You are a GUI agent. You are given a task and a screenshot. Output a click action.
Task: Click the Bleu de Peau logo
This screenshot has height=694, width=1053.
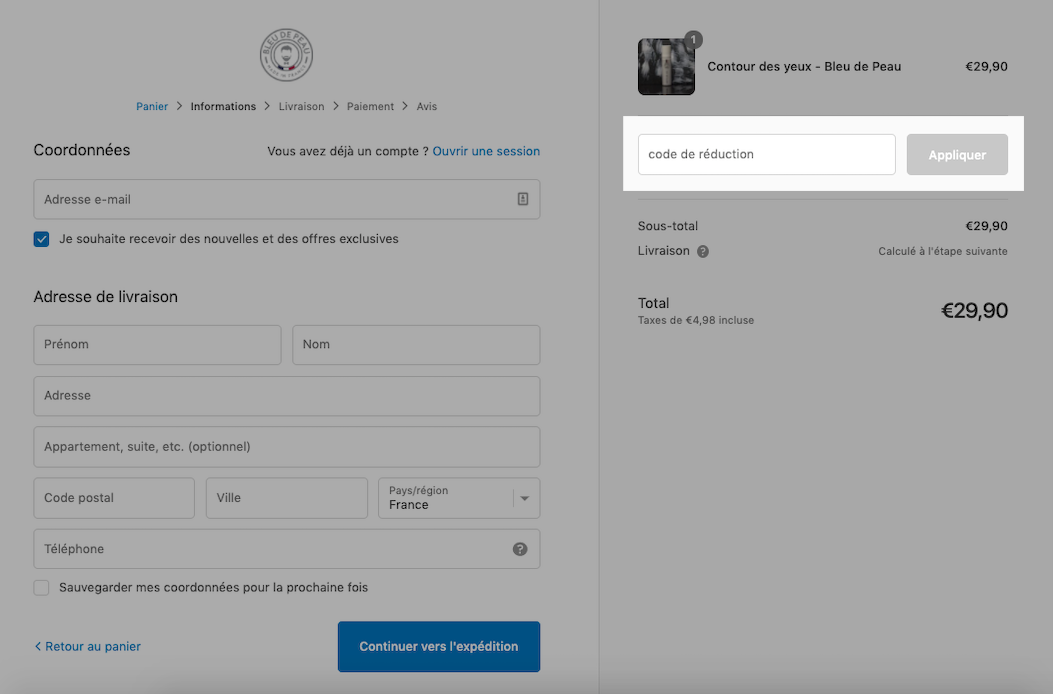coord(286,54)
